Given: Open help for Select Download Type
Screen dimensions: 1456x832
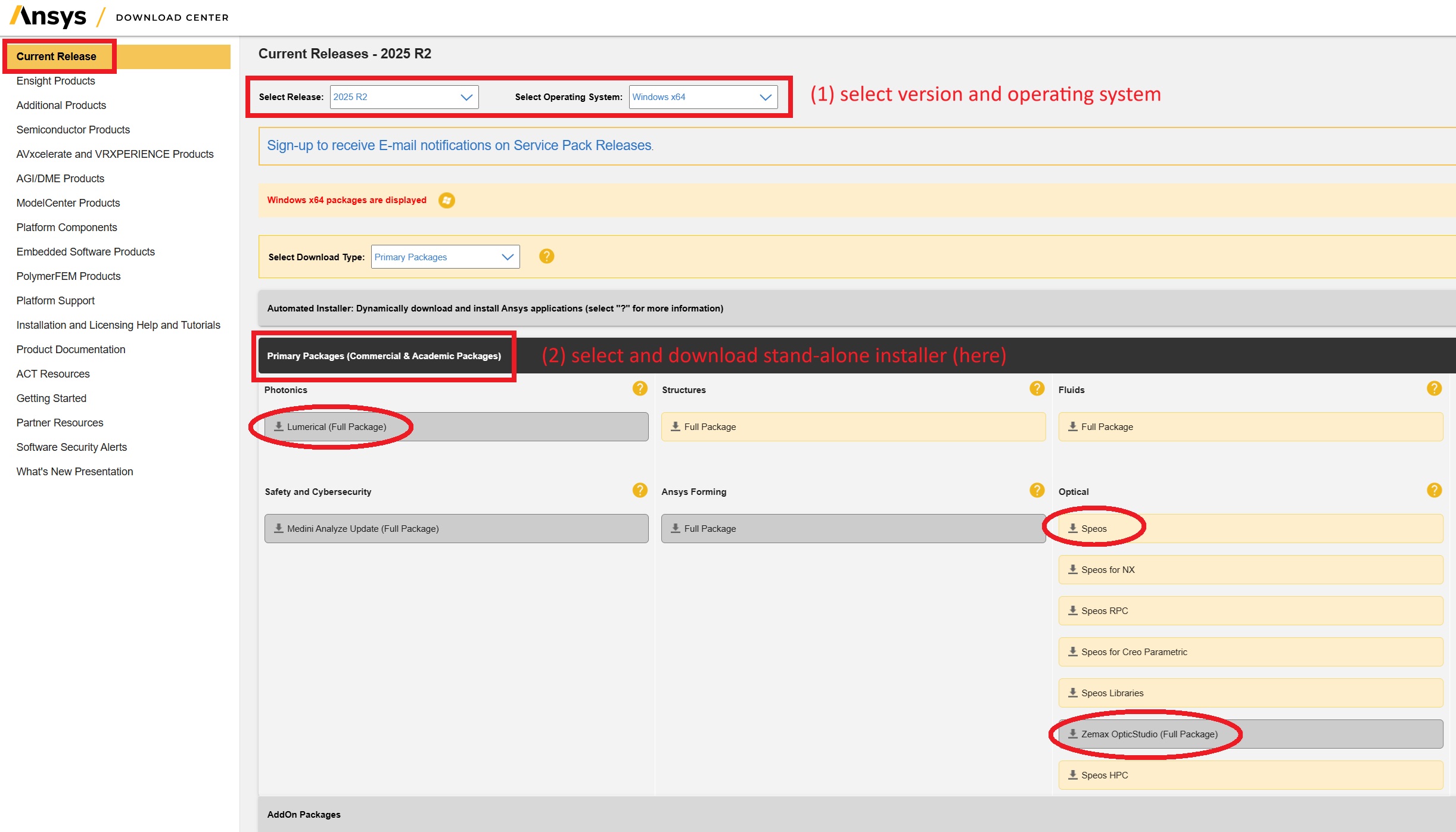Looking at the screenshot, I should tap(546, 256).
